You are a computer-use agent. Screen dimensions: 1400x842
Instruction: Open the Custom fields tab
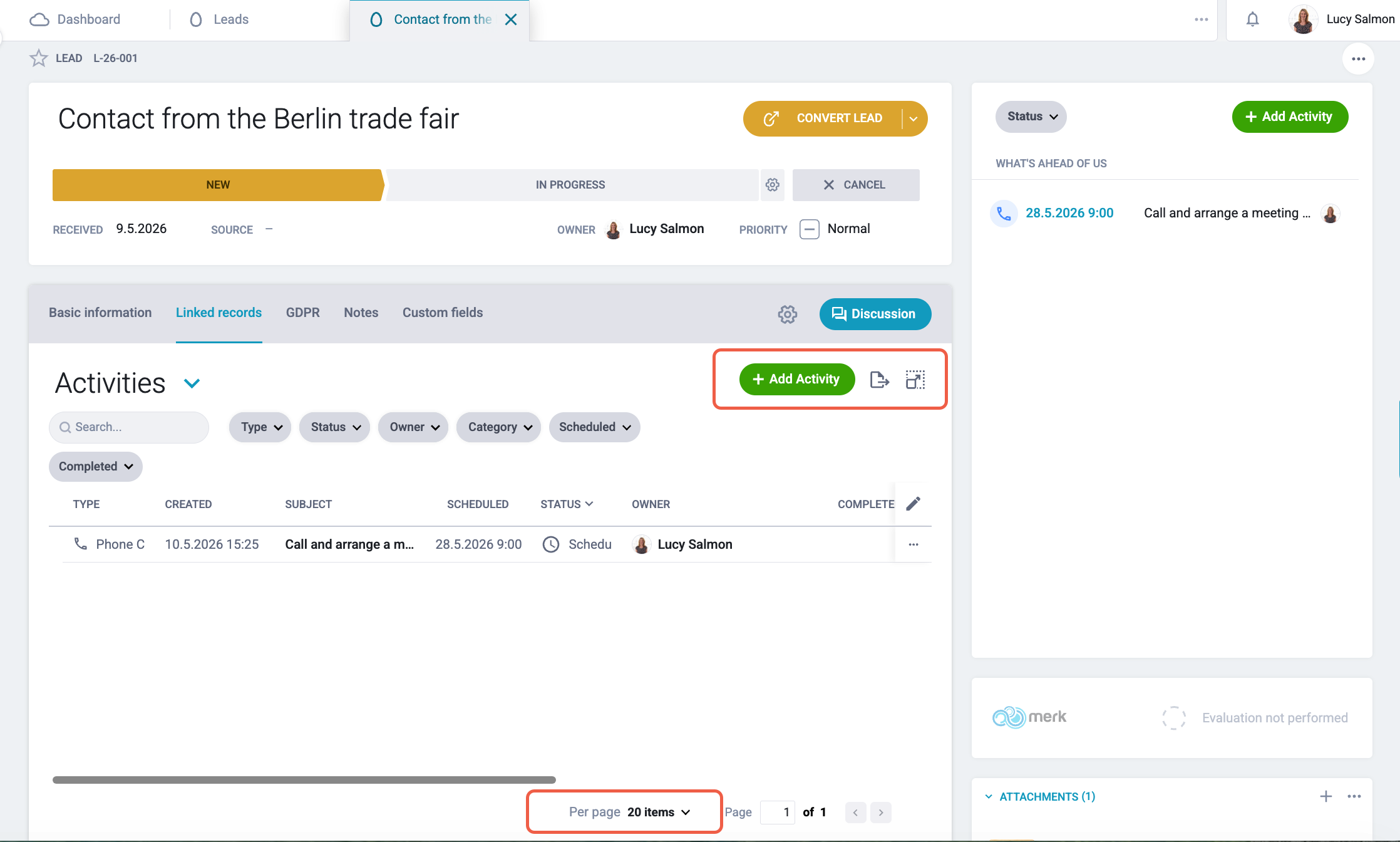coord(443,313)
